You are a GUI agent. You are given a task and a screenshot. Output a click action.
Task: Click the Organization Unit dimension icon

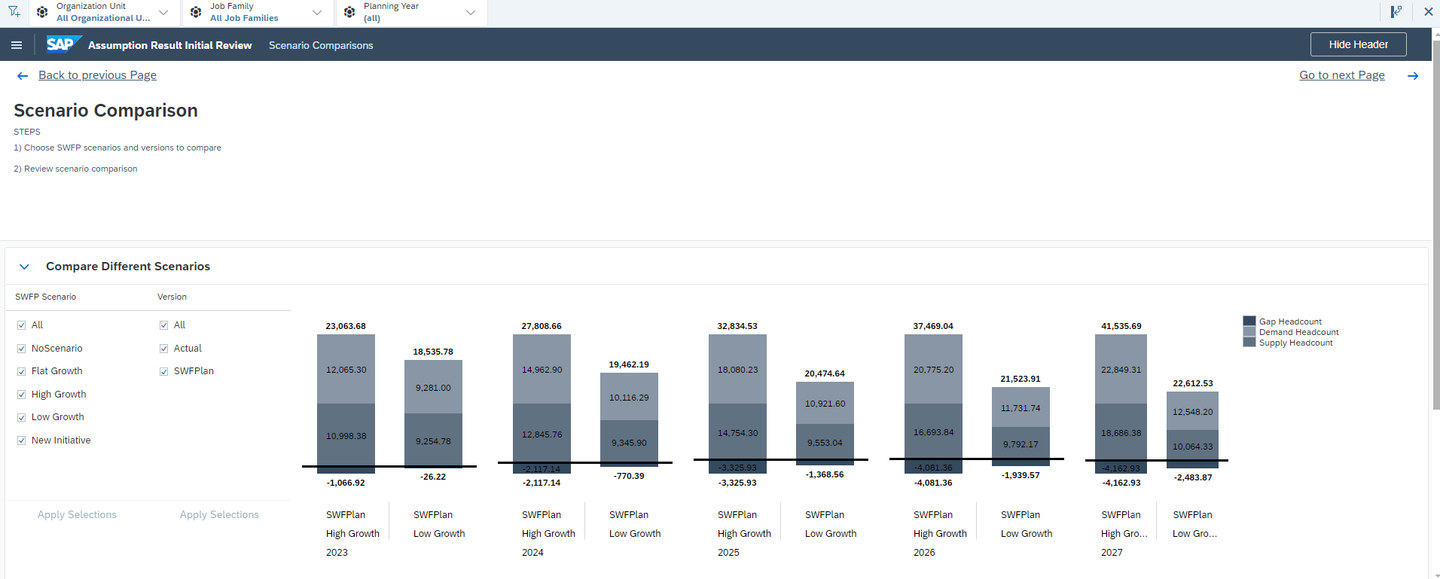point(42,12)
